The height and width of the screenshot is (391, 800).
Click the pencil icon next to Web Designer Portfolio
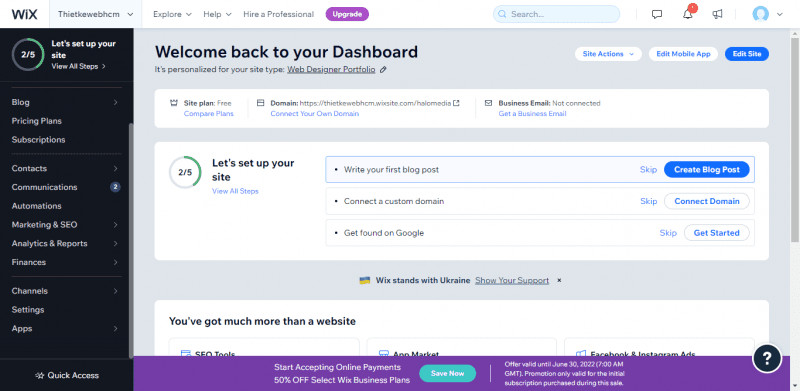point(383,70)
